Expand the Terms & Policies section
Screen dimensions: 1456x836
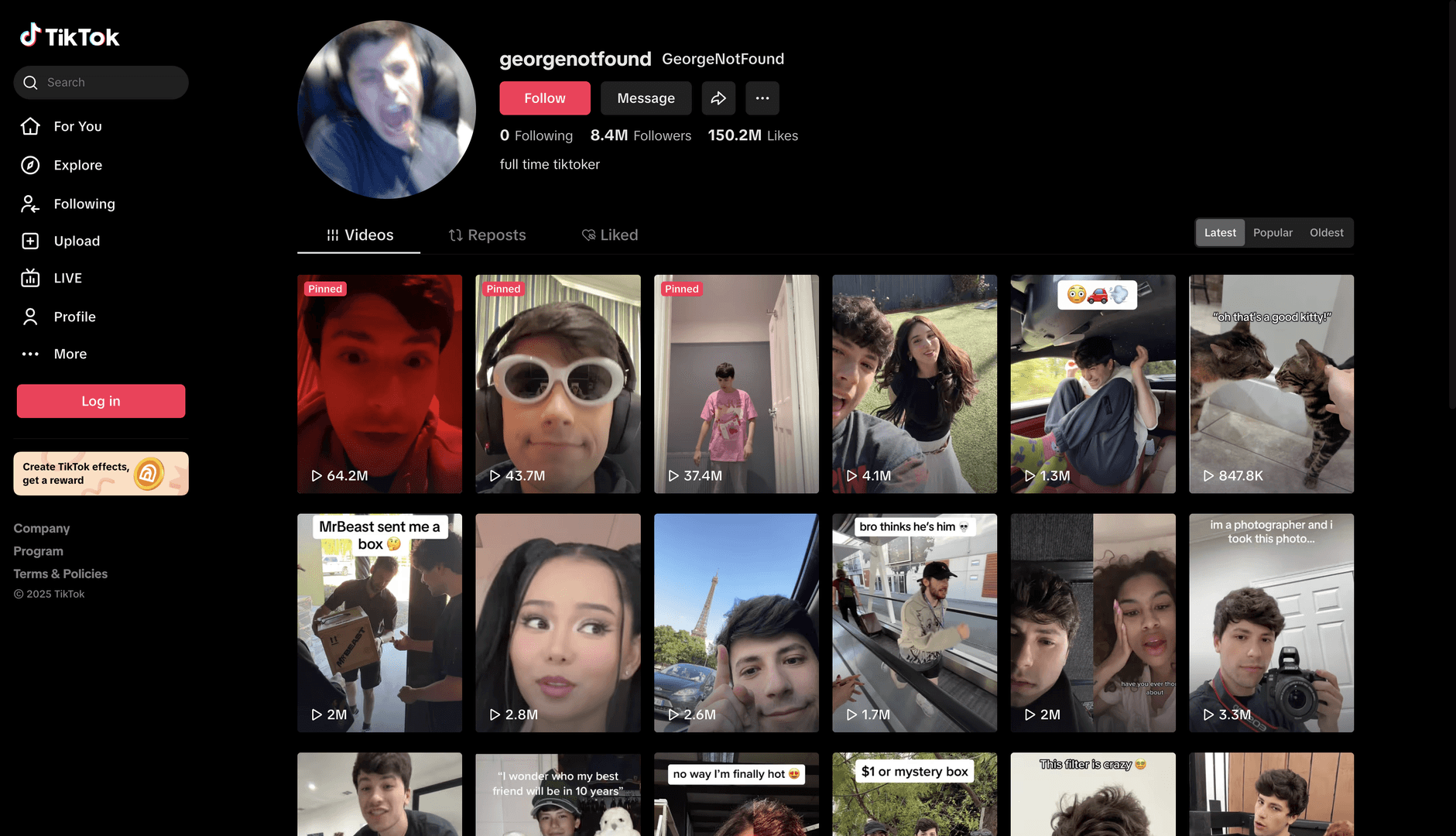(x=60, y=574)
